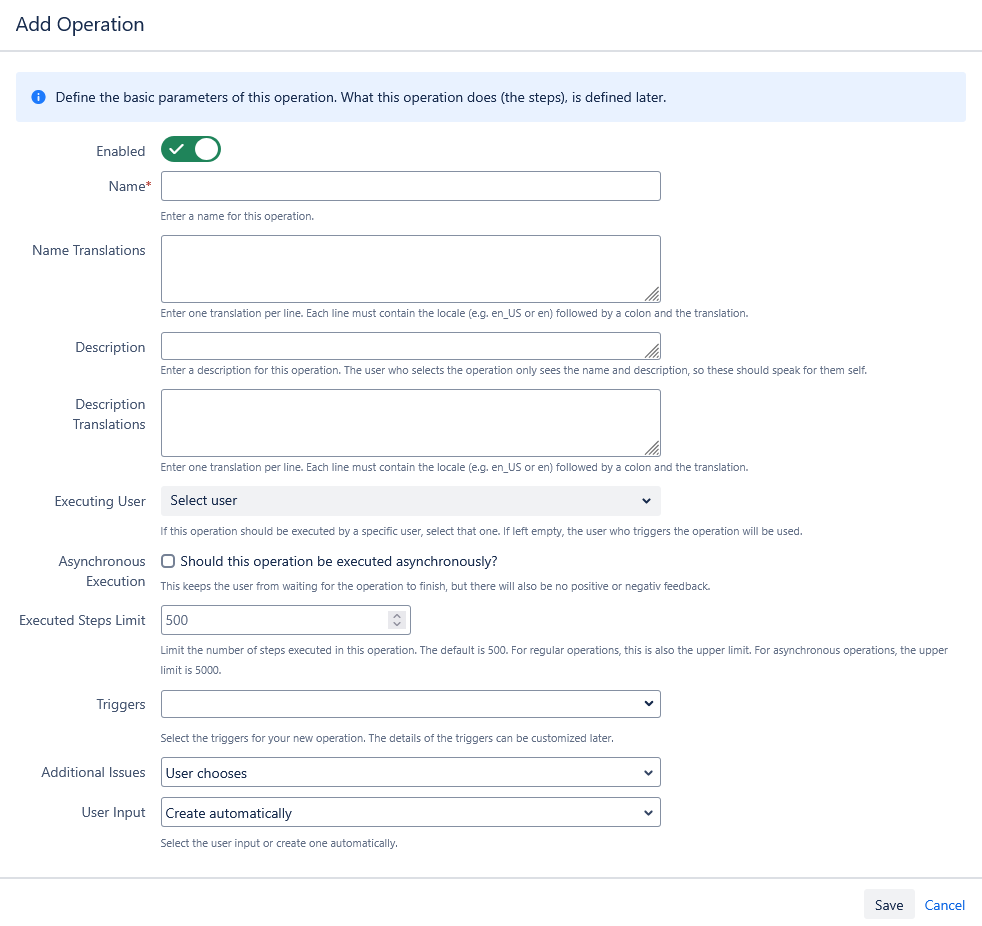Click inside the Description text box
This screenshot has height=926, width=982.
[x=400, y=347]
